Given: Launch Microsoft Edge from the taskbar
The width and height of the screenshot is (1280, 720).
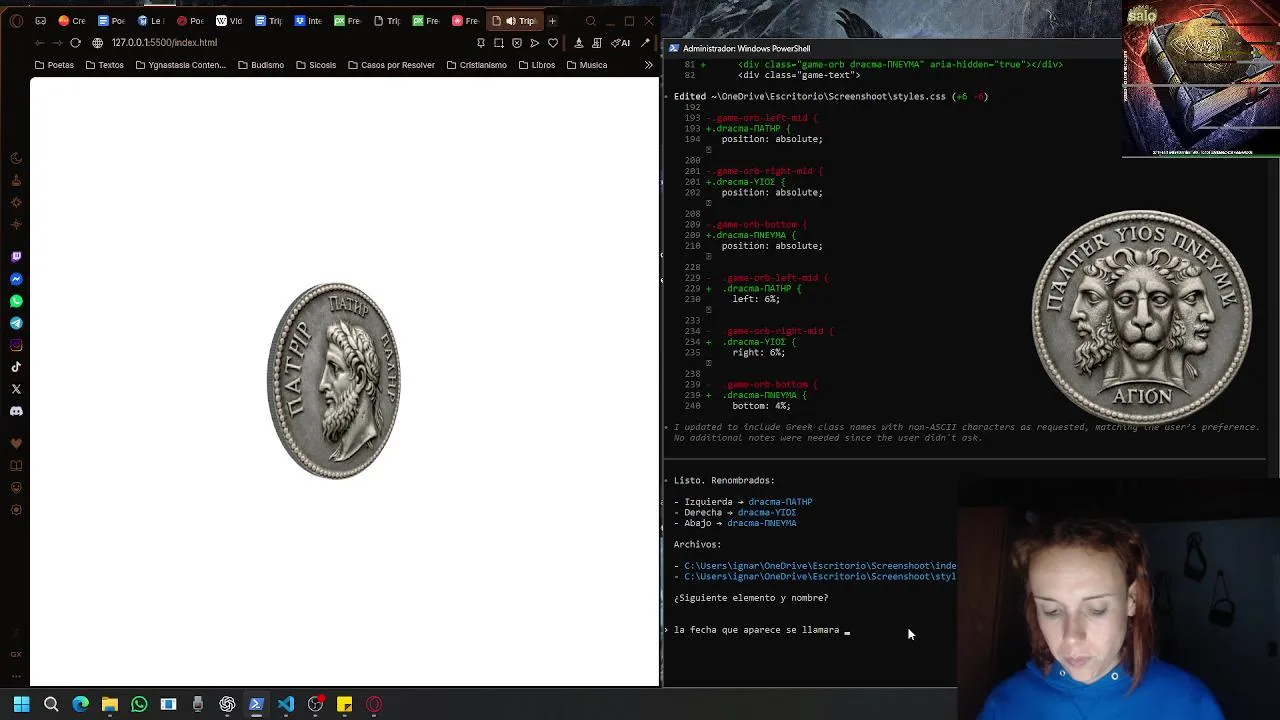Looking at the screenshot, I should [x=81, y=704].
